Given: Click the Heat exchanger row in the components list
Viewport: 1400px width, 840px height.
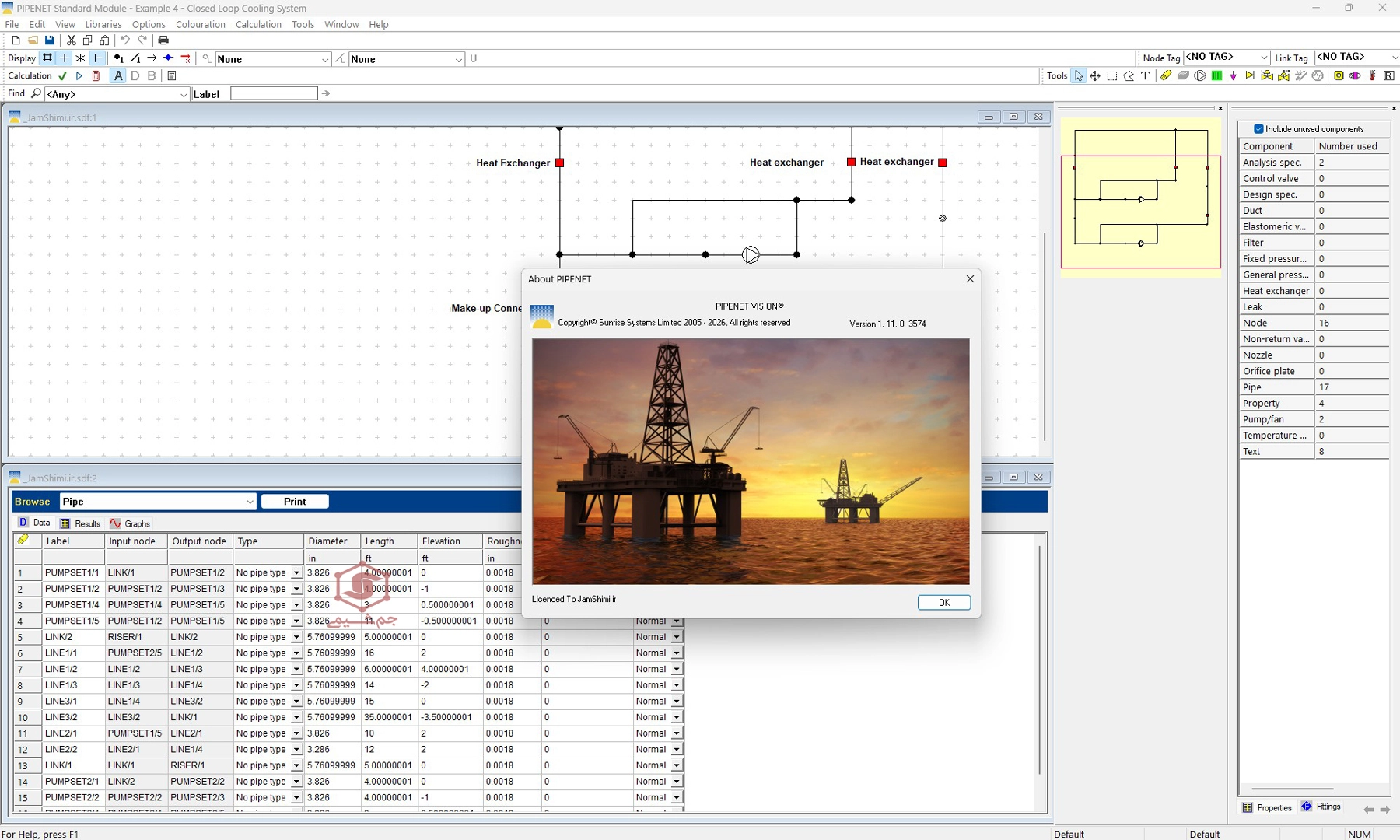Looking at the screenshot, I should [x=1314, y=291].
